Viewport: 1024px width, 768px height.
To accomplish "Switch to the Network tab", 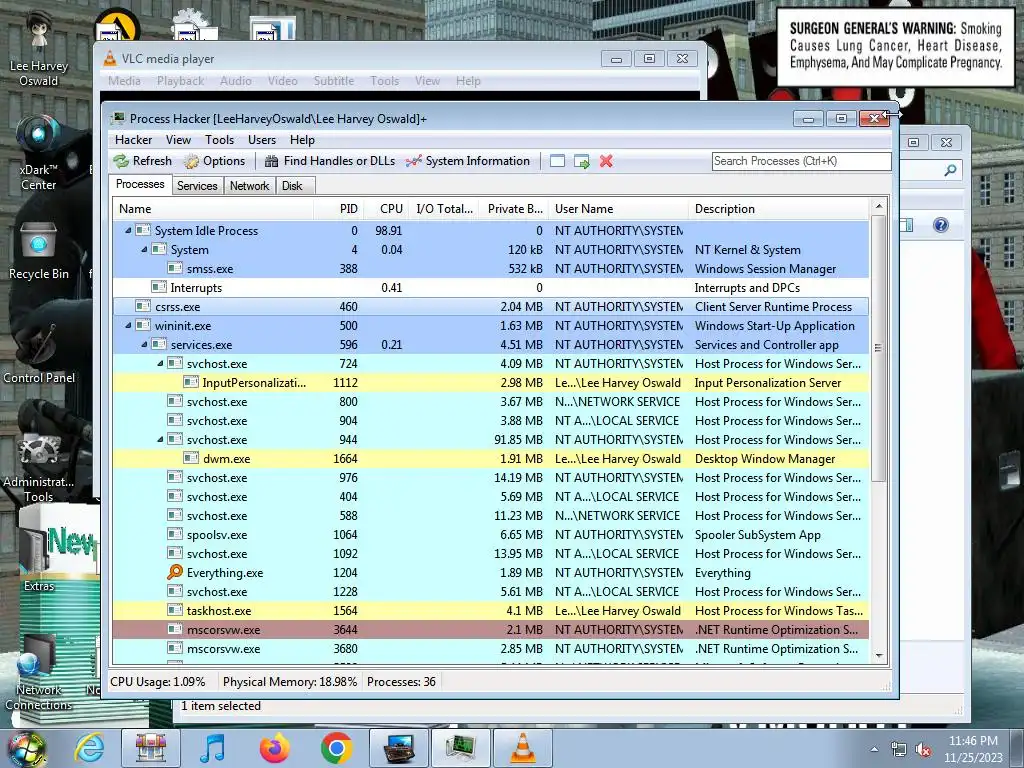I will 249,185.
